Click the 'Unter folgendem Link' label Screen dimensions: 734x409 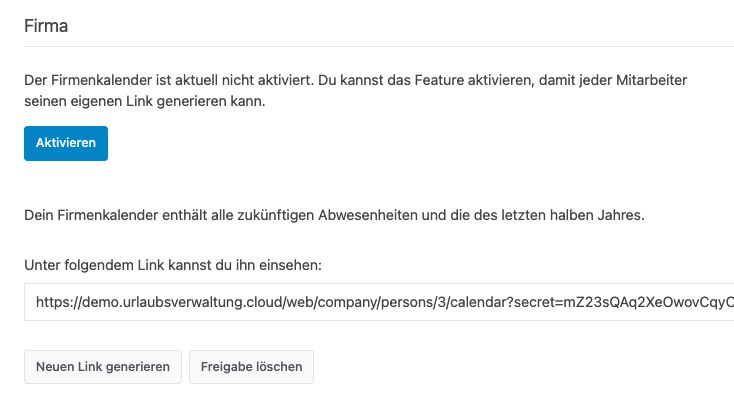click(x=173, y=265)
